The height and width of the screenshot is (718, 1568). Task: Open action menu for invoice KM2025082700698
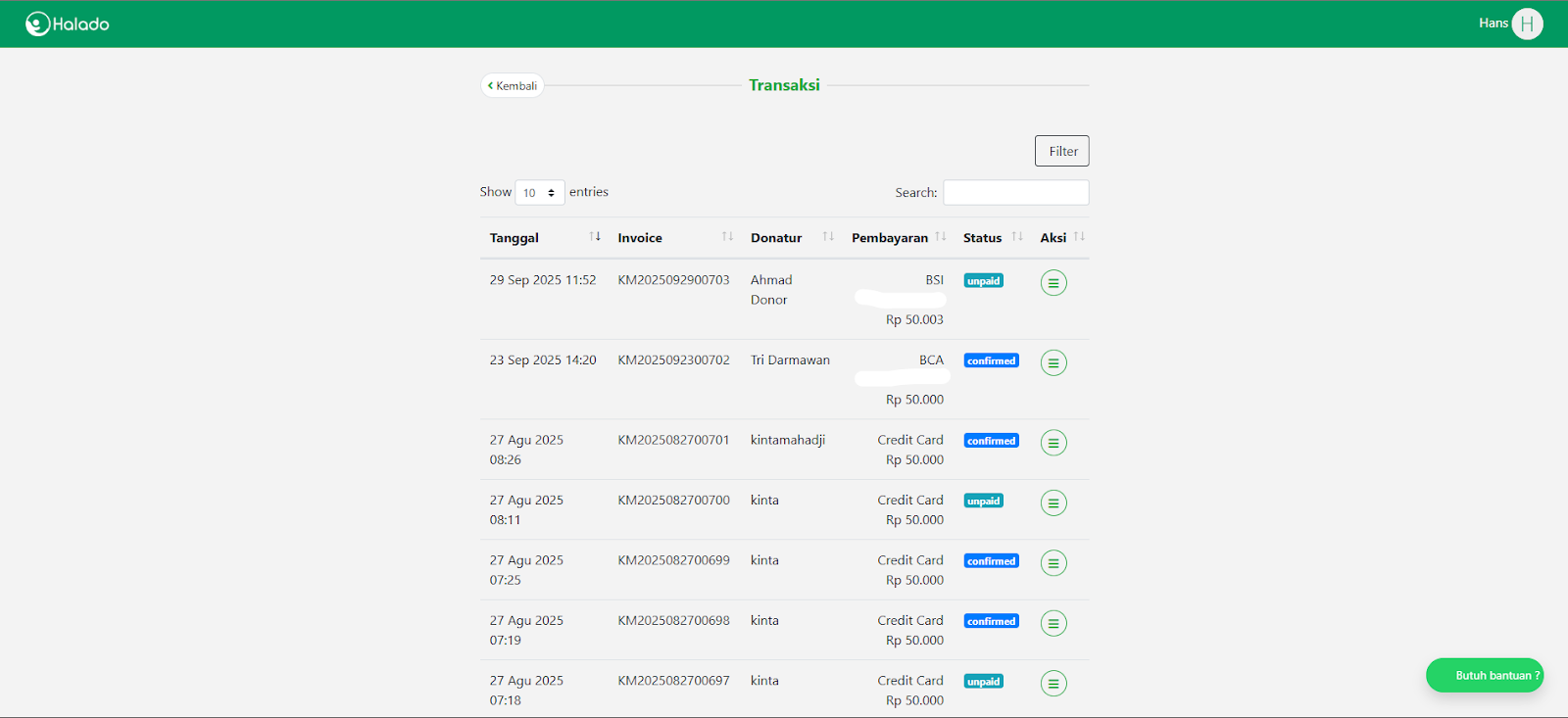click(1053, 623)
